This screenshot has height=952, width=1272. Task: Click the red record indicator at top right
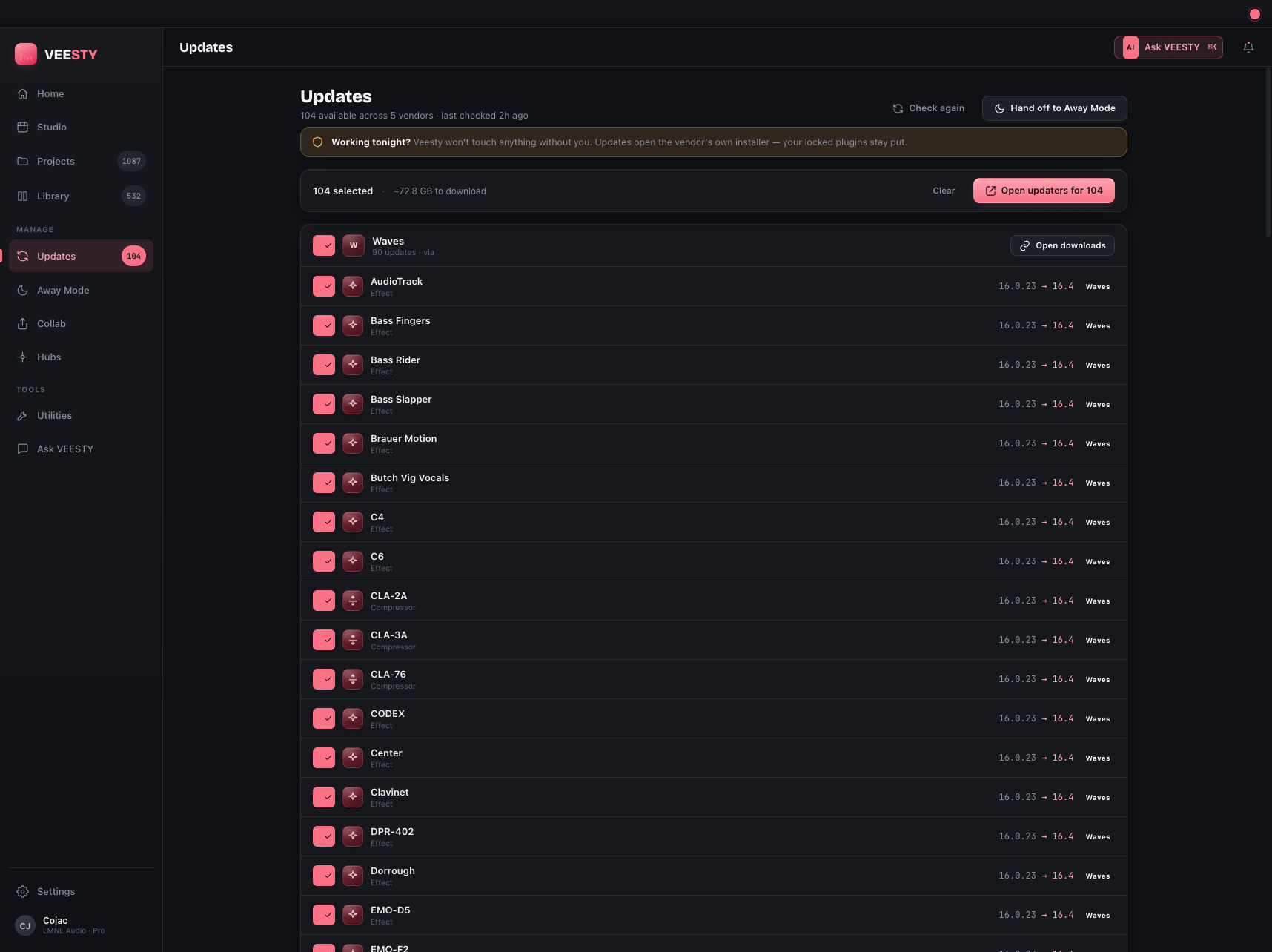(1254, 14)
